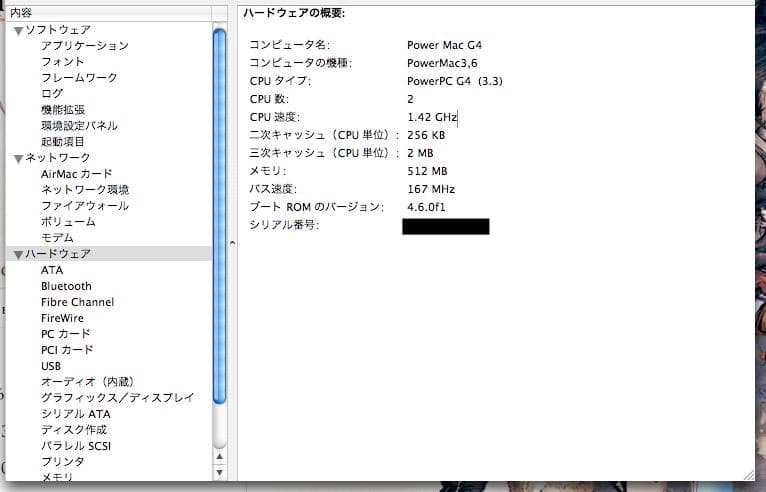Click the sidebar scrollbar thumb
The height and width of the screenshot is (492, 766).
coord(220,216)
